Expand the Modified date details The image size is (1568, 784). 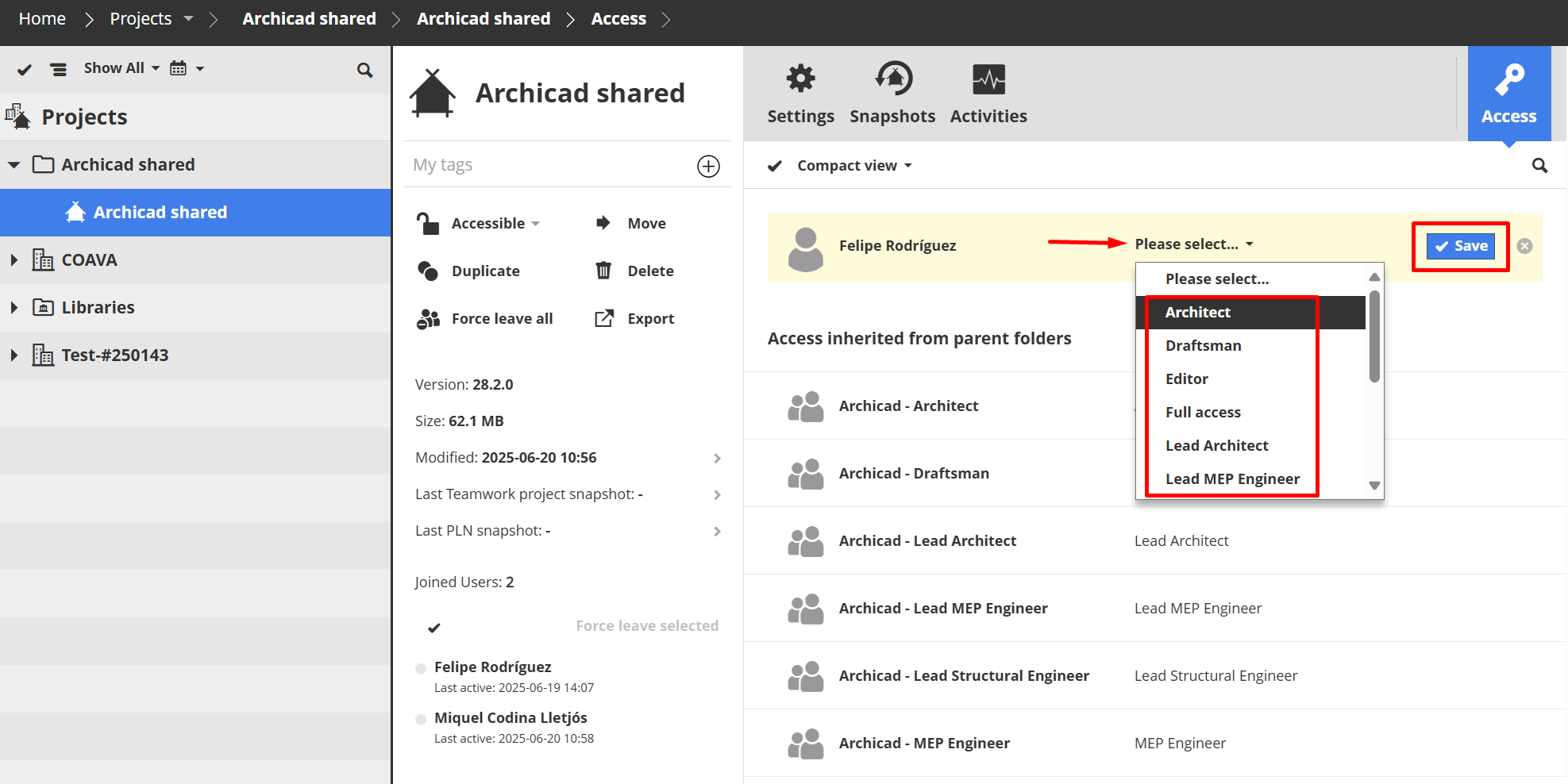pyautogui.click(x=717, y=458)
